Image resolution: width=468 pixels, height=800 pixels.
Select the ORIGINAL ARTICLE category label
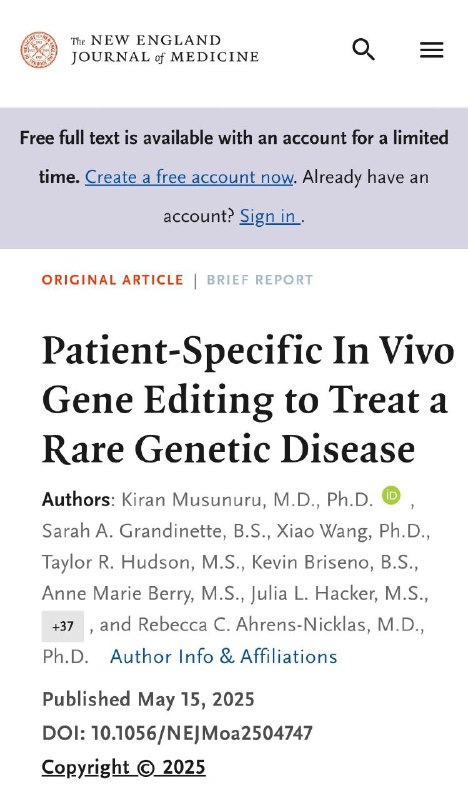(112, 280)
